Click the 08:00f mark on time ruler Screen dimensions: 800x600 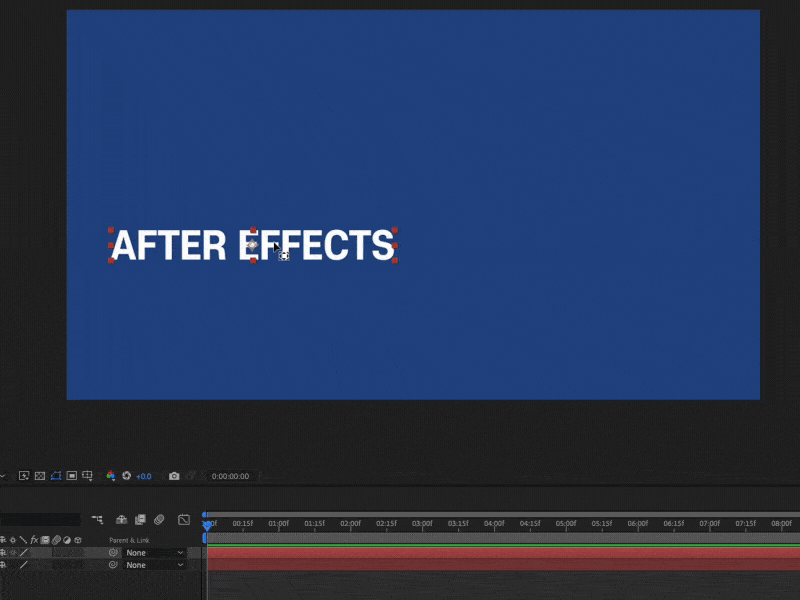781,523
